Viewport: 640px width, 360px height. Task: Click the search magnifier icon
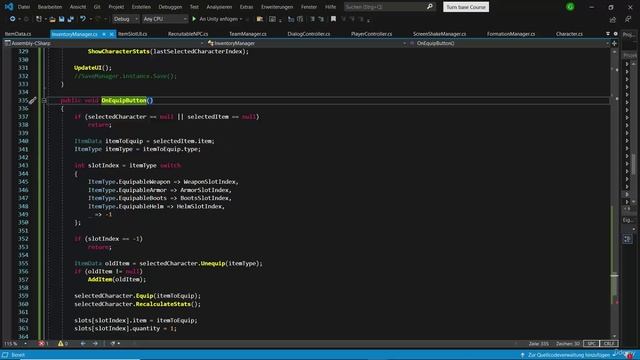(x=429, y=7)
